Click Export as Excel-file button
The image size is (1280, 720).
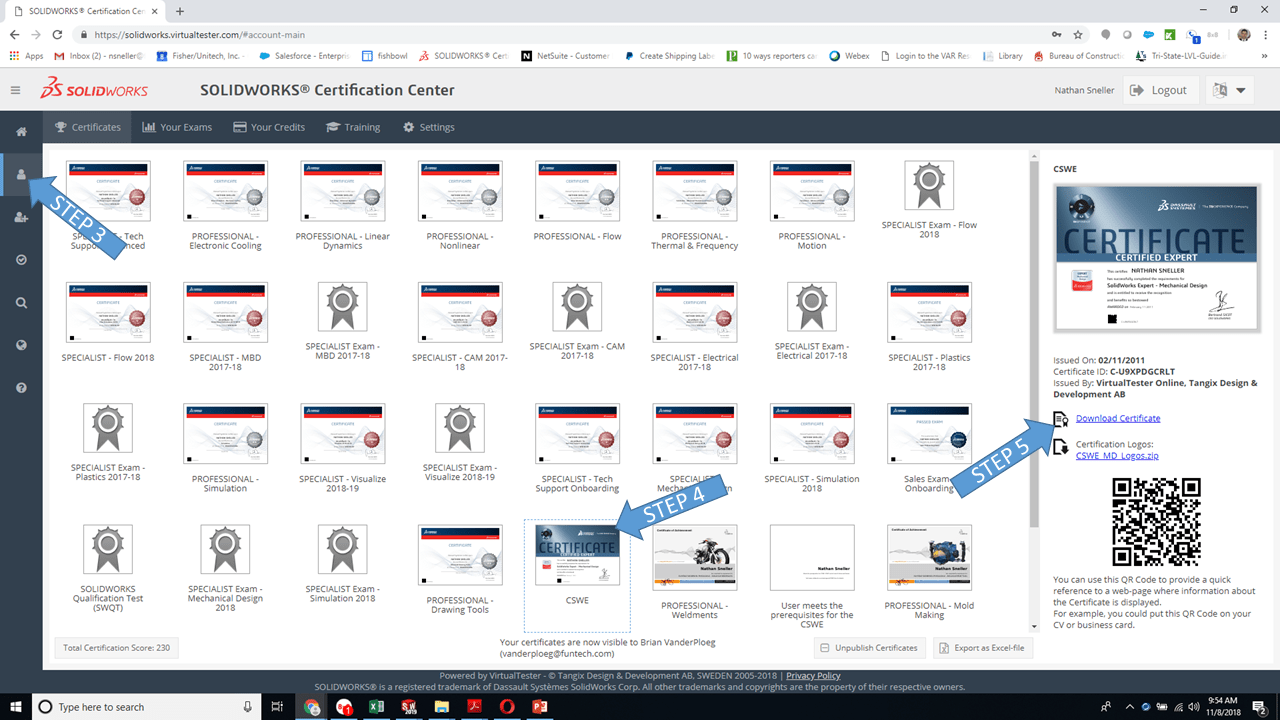[x=983, y=648]
